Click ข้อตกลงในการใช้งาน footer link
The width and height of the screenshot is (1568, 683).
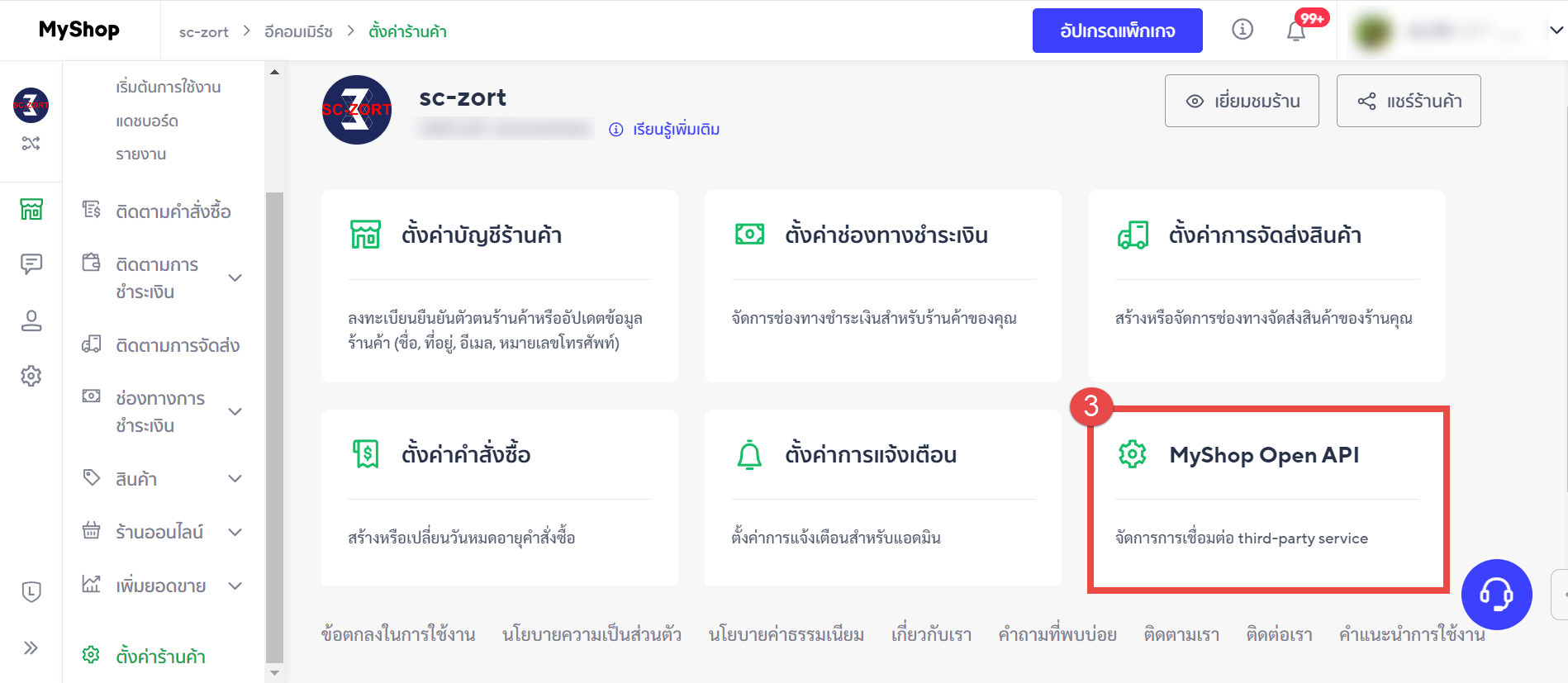398,634
